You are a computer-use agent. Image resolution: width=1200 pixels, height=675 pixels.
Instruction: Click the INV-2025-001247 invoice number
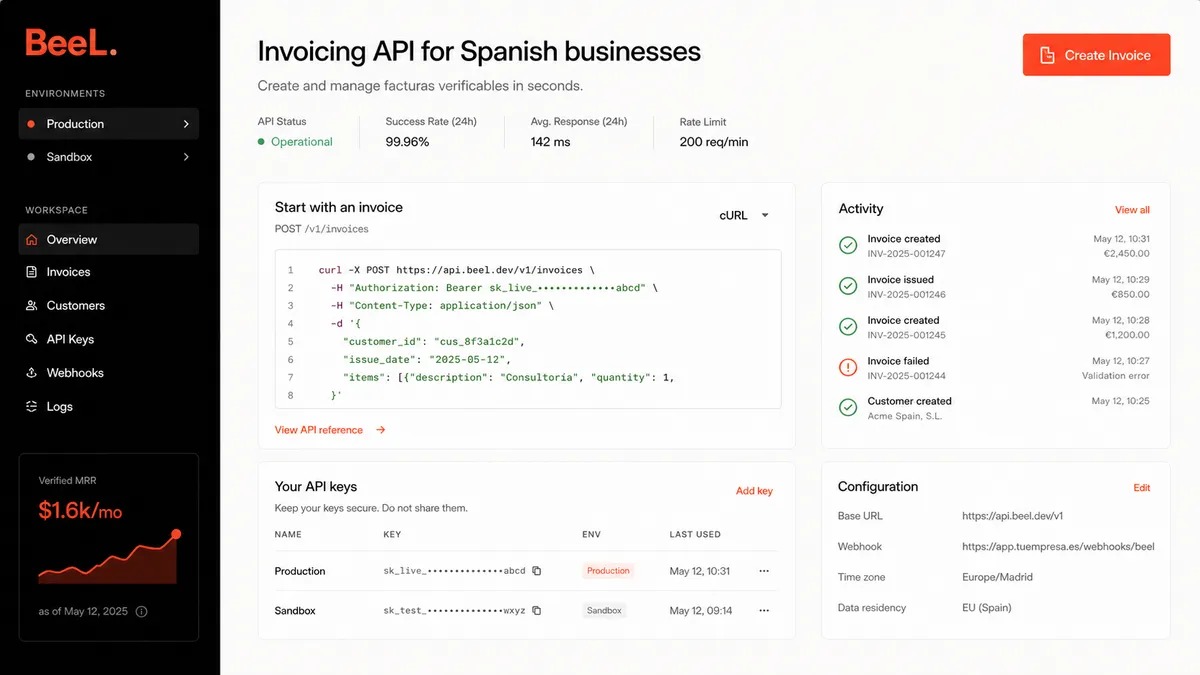pos(906,254)
